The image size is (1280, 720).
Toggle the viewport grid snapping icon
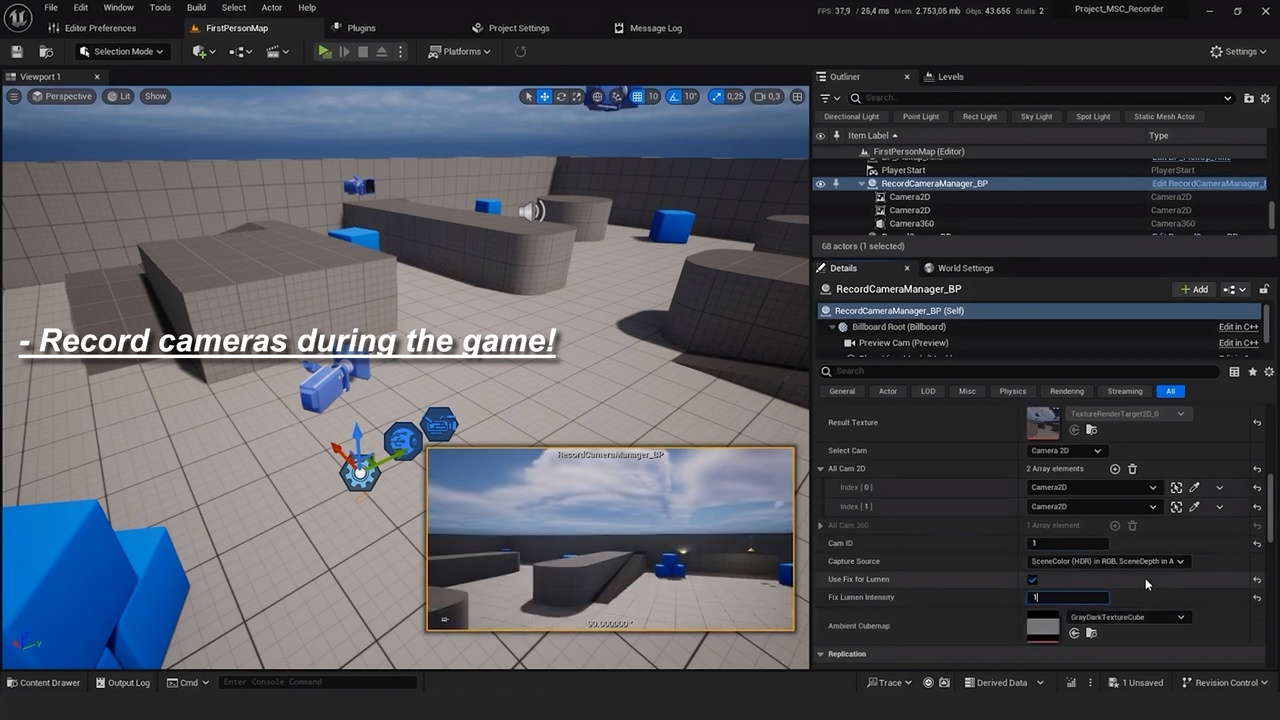[637, 97]
